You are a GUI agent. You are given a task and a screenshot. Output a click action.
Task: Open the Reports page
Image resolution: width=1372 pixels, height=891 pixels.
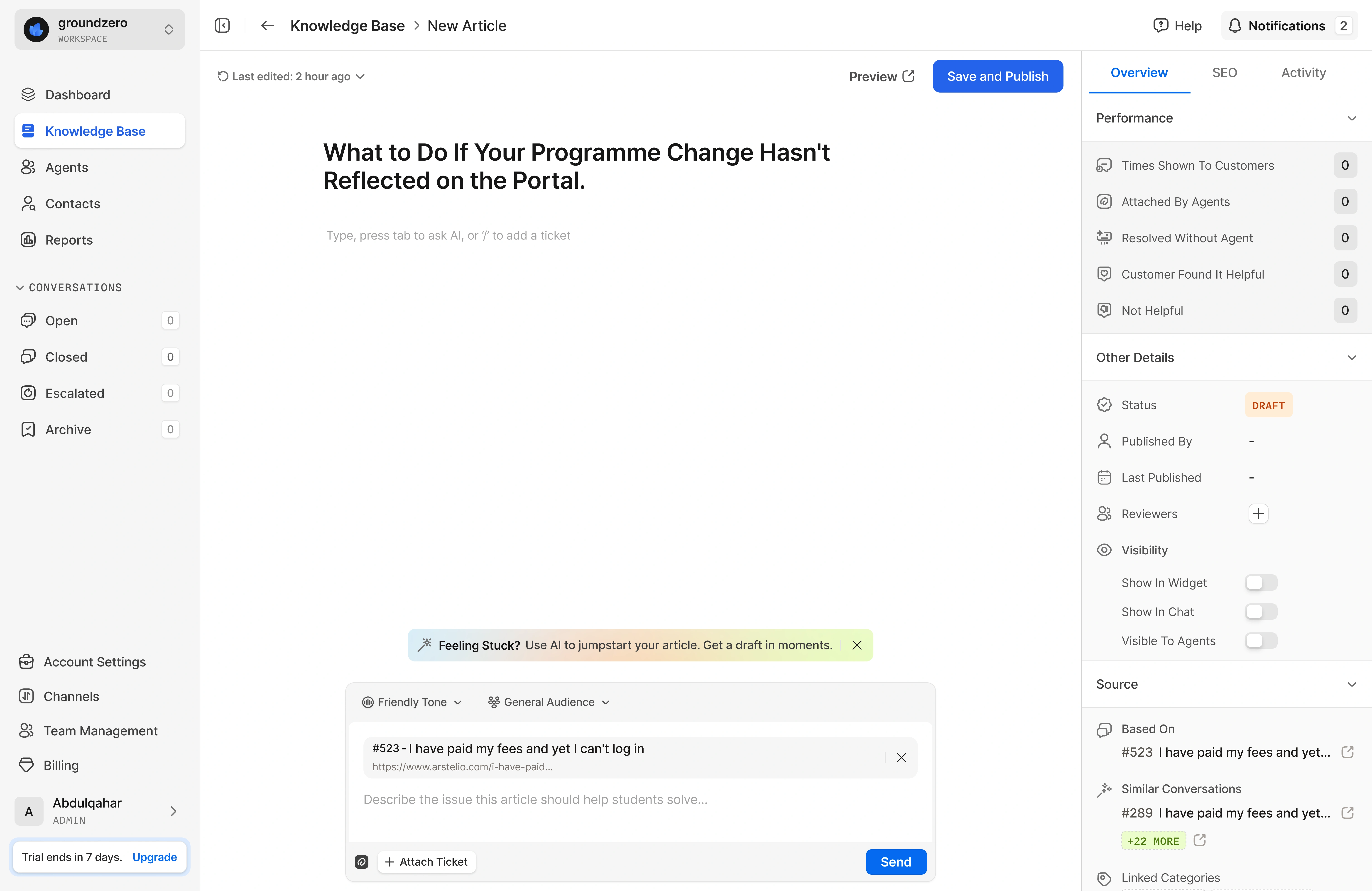[x=69, y=240]
